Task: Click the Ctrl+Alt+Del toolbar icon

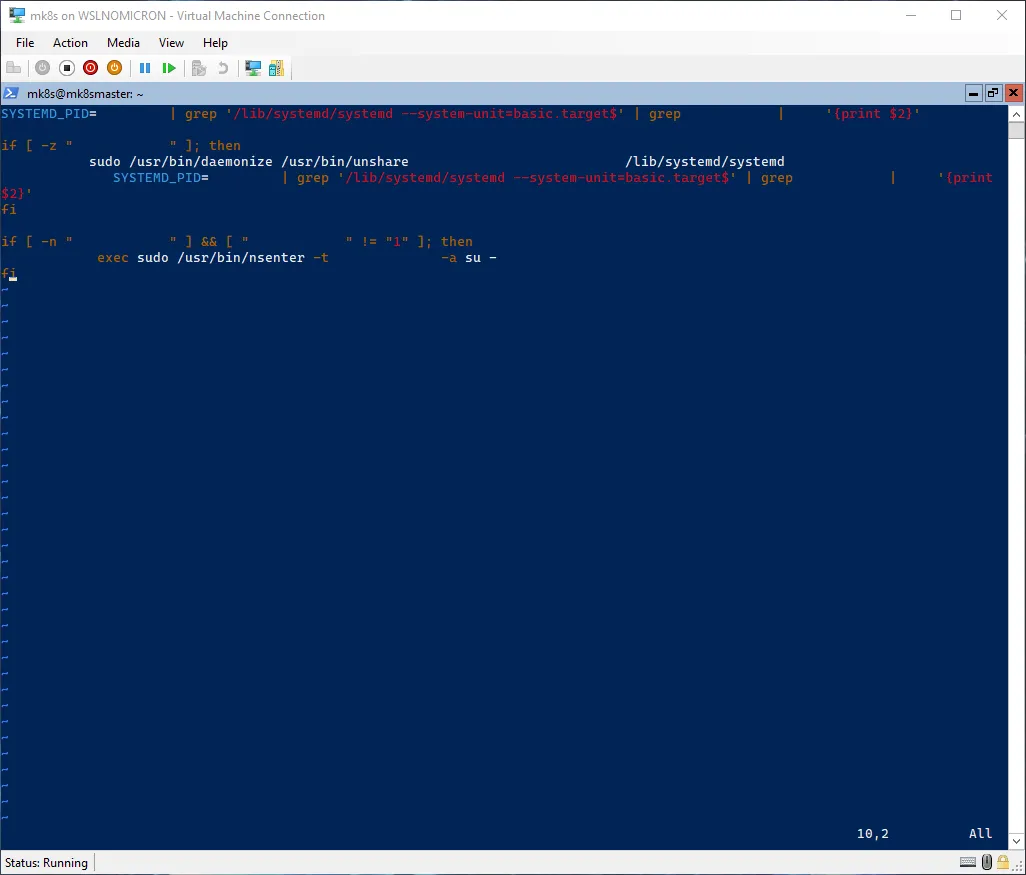Action: (x=13, y=68)
